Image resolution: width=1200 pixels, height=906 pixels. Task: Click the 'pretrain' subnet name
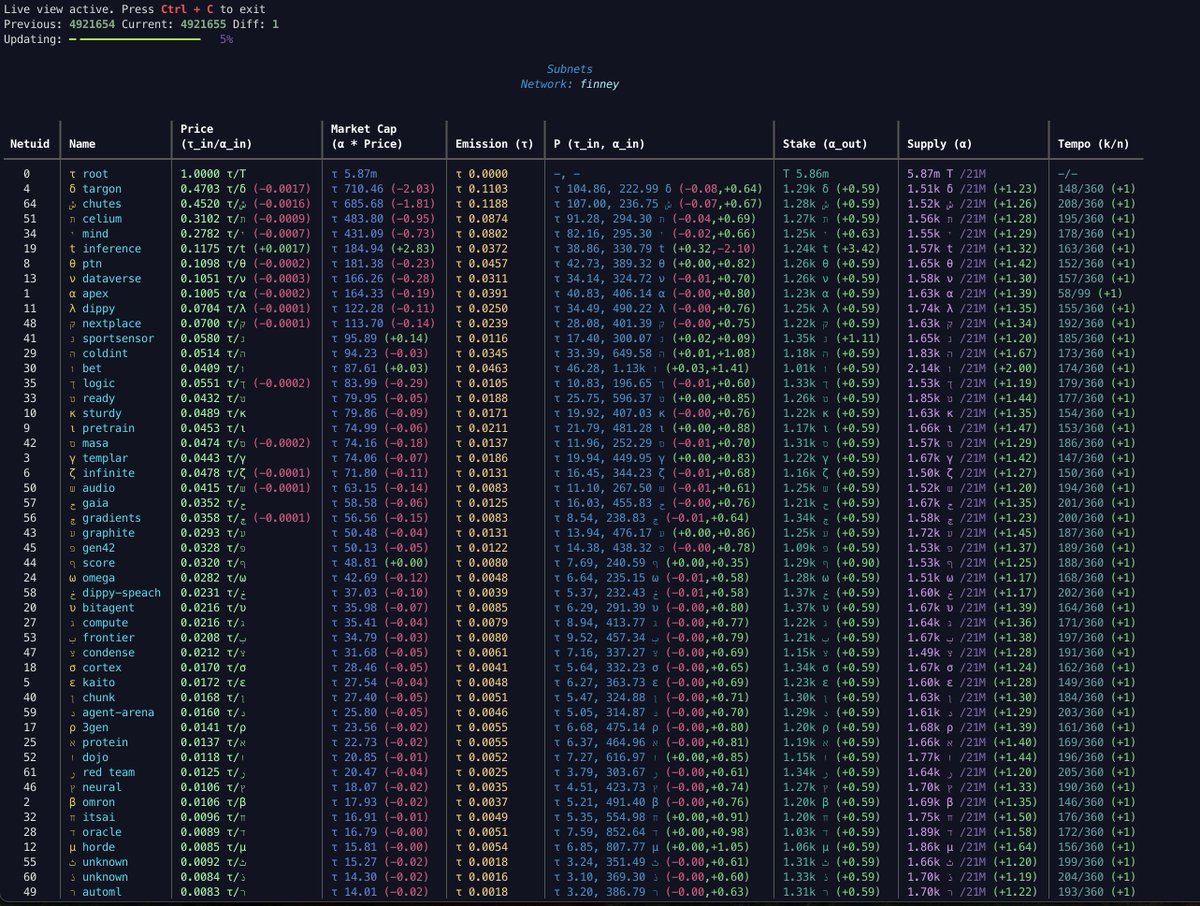coord(109,428)
